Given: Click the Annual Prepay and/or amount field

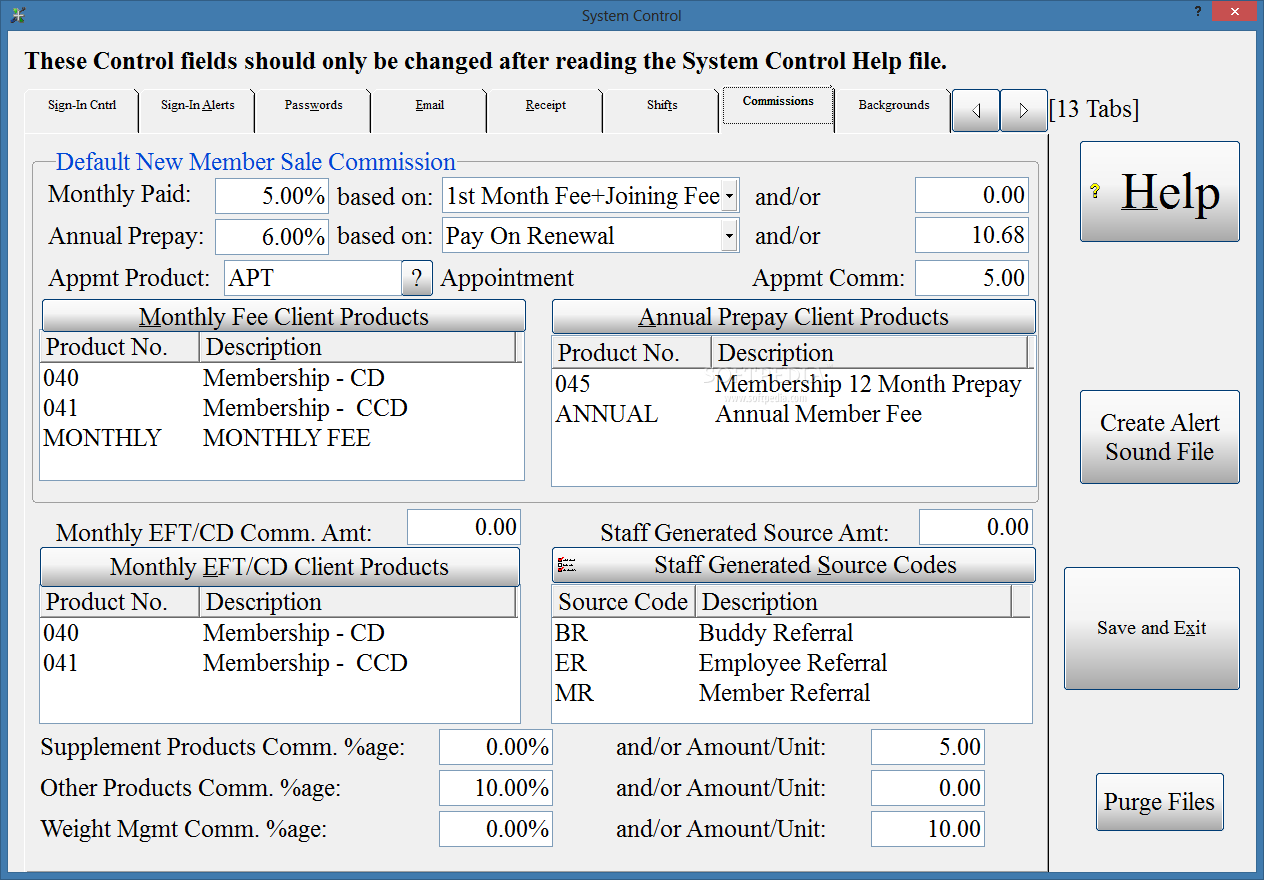Looking at the screenshot, I should pyautogui.click(x=972, y=237).
